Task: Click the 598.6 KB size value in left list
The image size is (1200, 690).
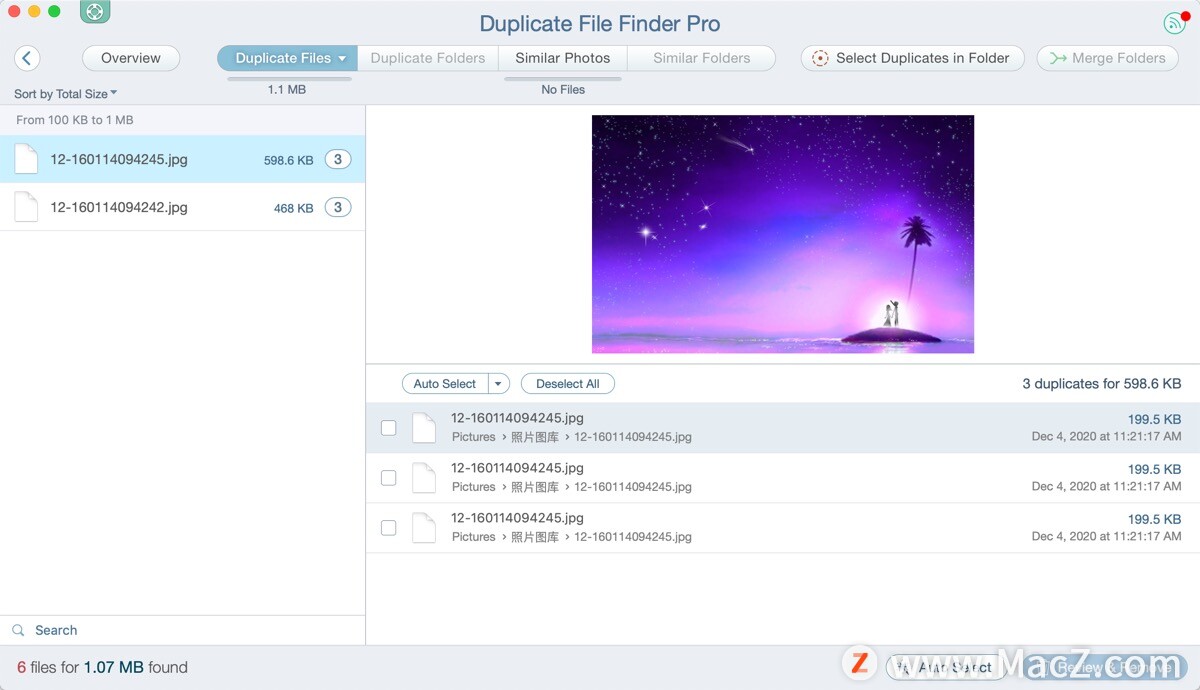Action: click(x=288, y=160)
